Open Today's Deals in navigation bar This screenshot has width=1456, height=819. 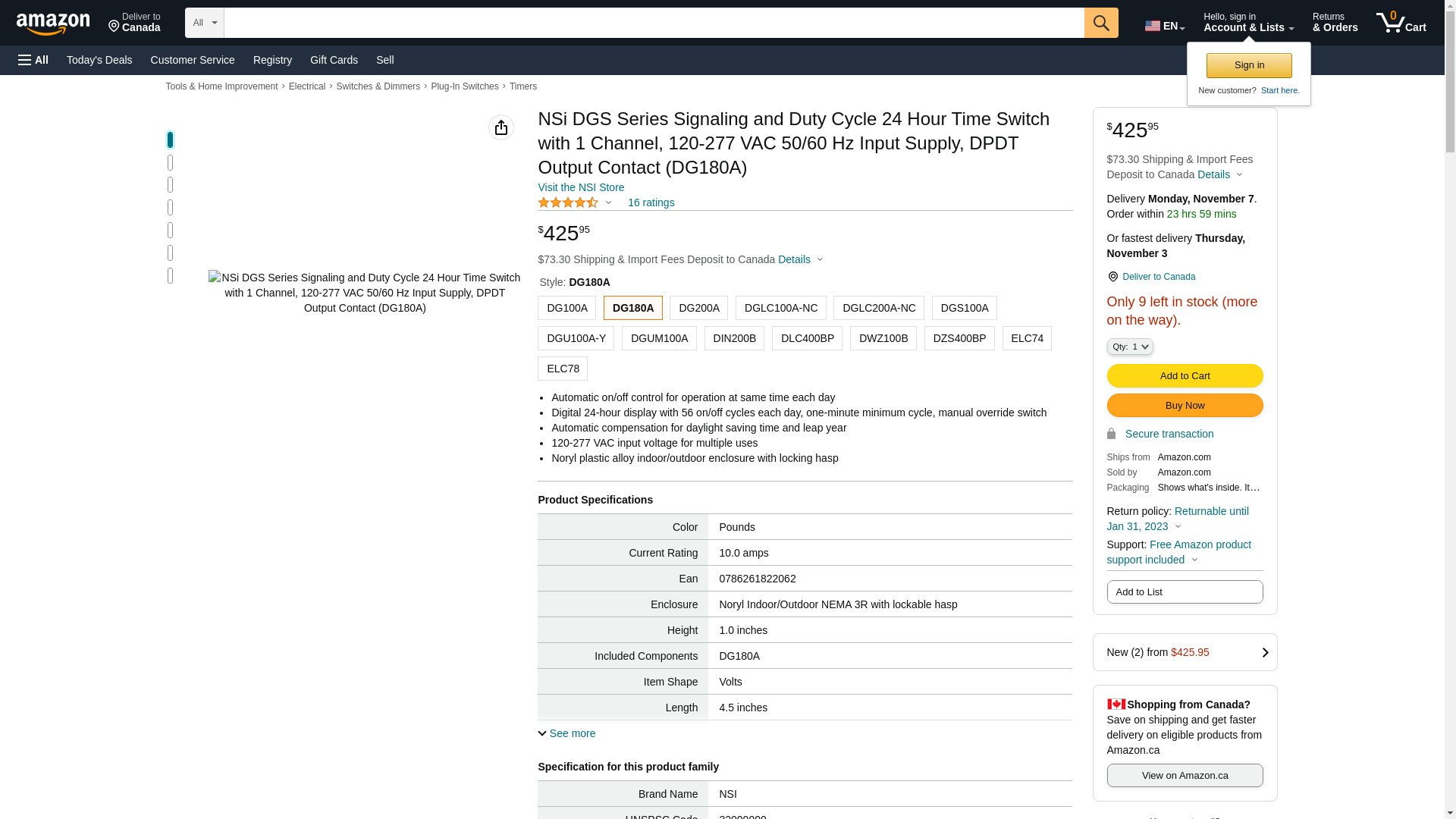click(99, 60)
